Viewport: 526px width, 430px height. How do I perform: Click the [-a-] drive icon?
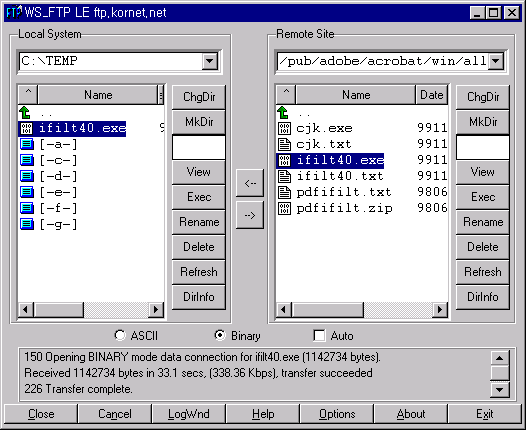27,144
